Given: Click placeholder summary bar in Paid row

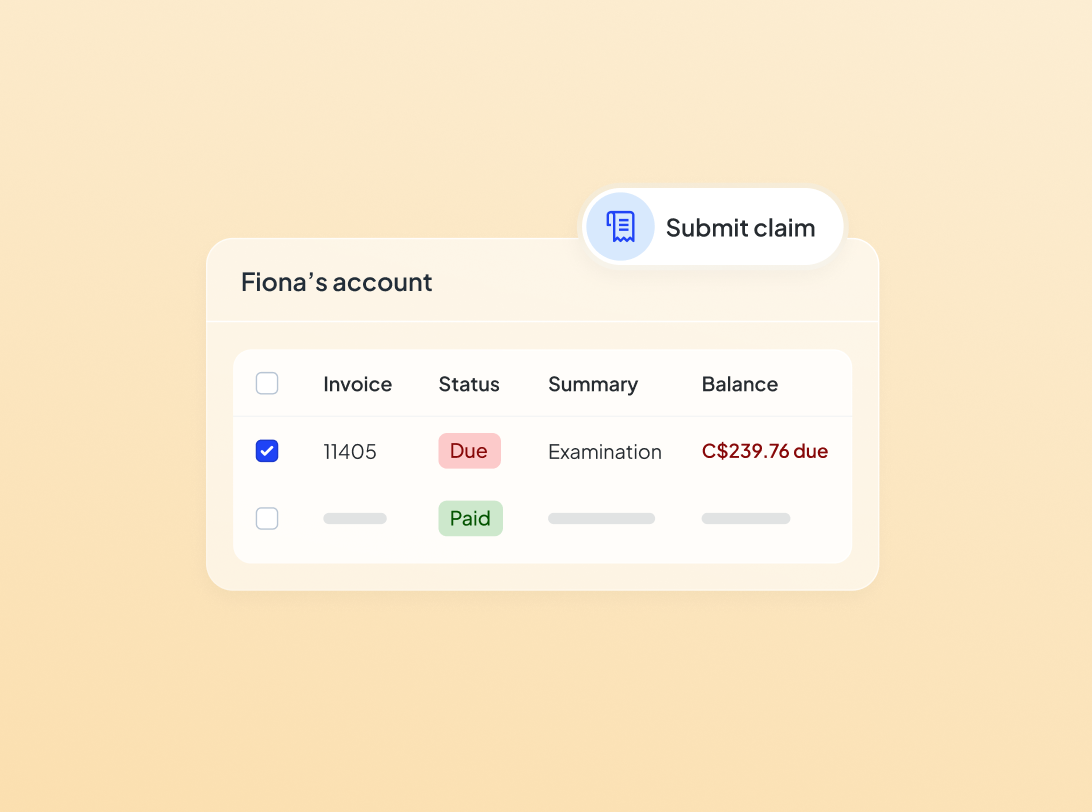Looking at the screenshot, I should click(601, 519).
